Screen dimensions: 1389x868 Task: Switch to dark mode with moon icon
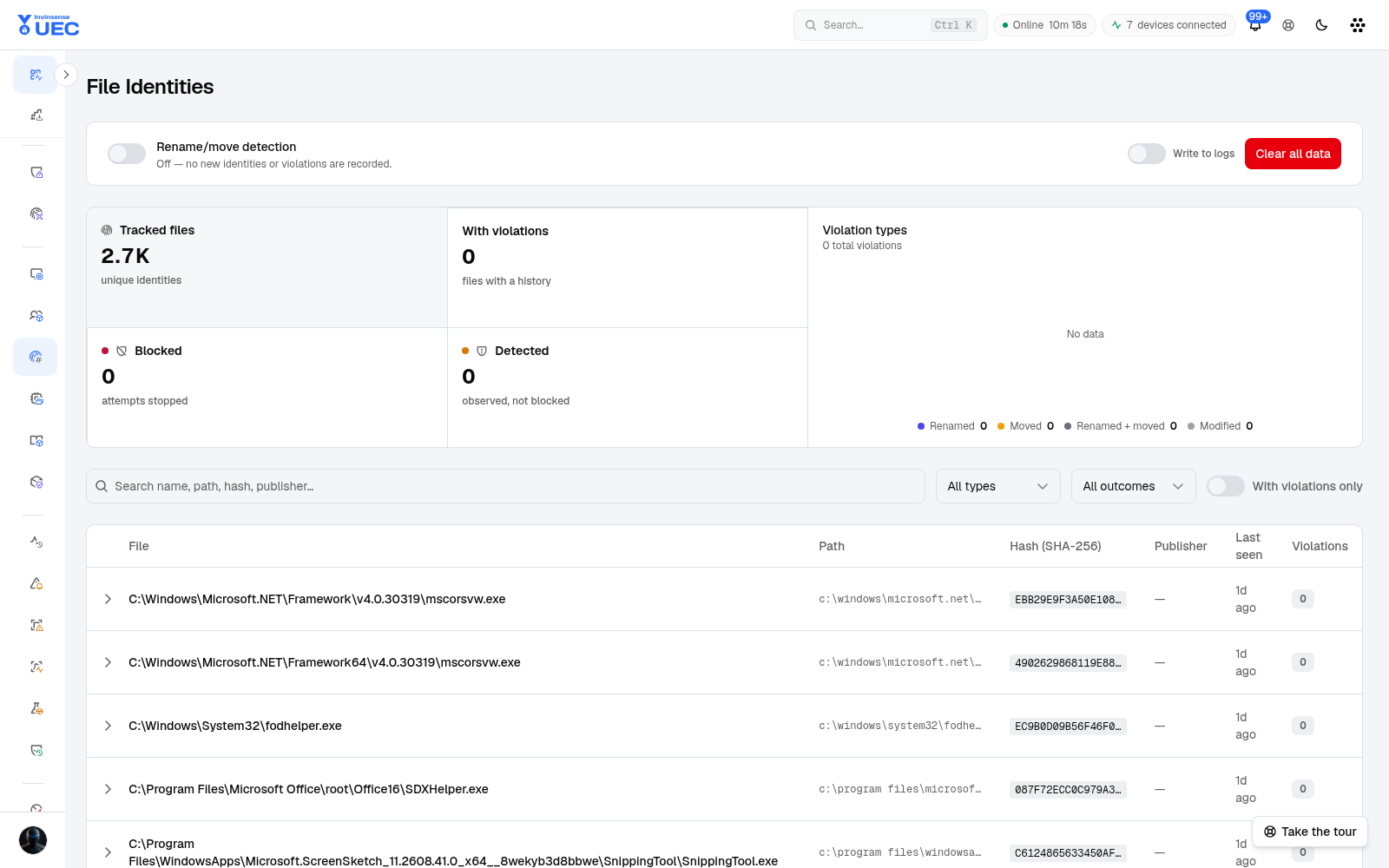tap(1321, 25)
